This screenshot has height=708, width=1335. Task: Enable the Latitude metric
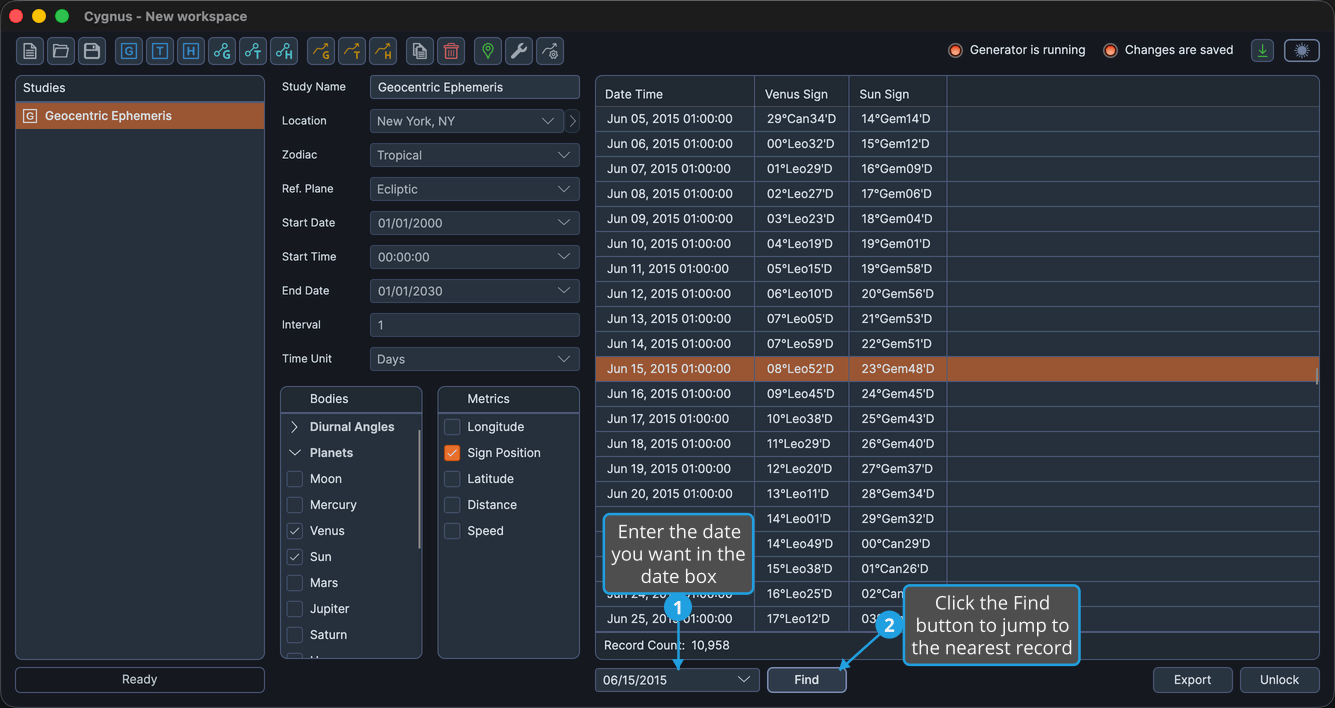pyautogui.click(x=452, y=479)
